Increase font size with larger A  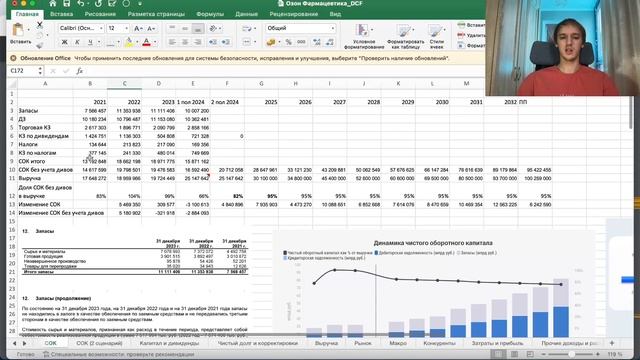(138, 28)
